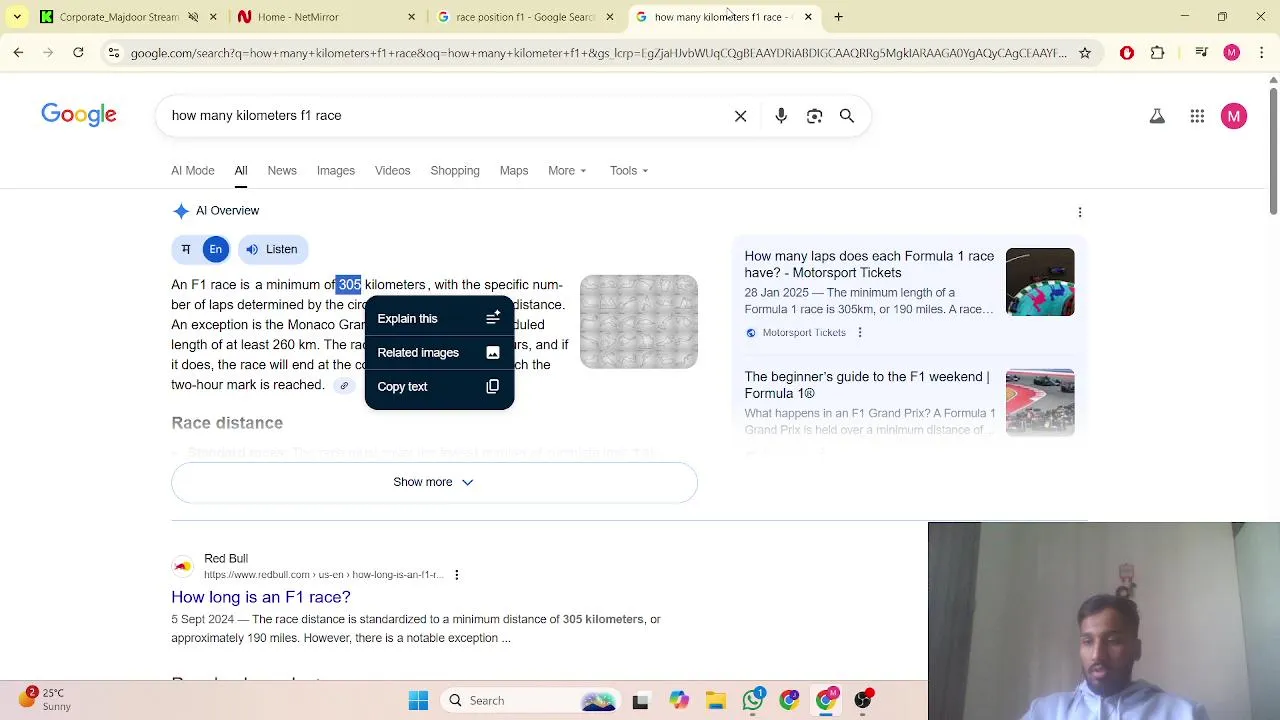Image resolution: width=1280 pixels, height=720 pixels.
Task: Open the Extensions puzzle icon
Action: coord(1158,53)
